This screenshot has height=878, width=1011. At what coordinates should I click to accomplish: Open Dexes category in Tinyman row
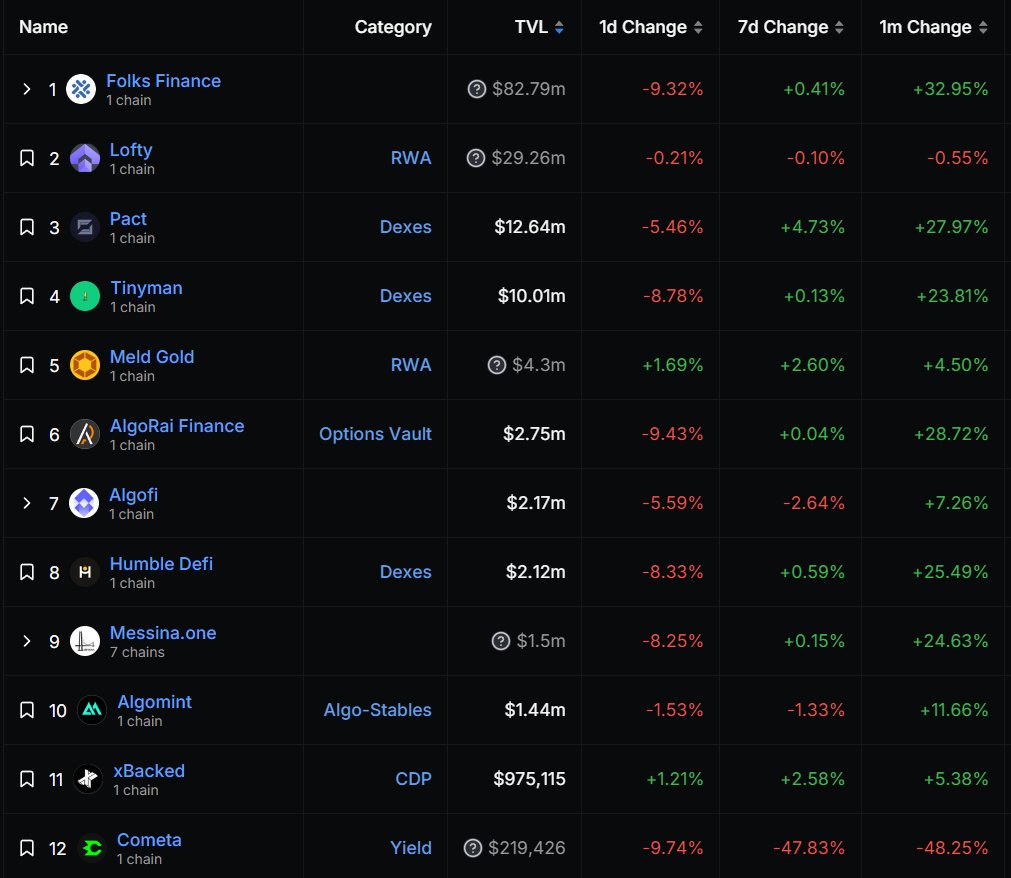[x=406, y=296]
